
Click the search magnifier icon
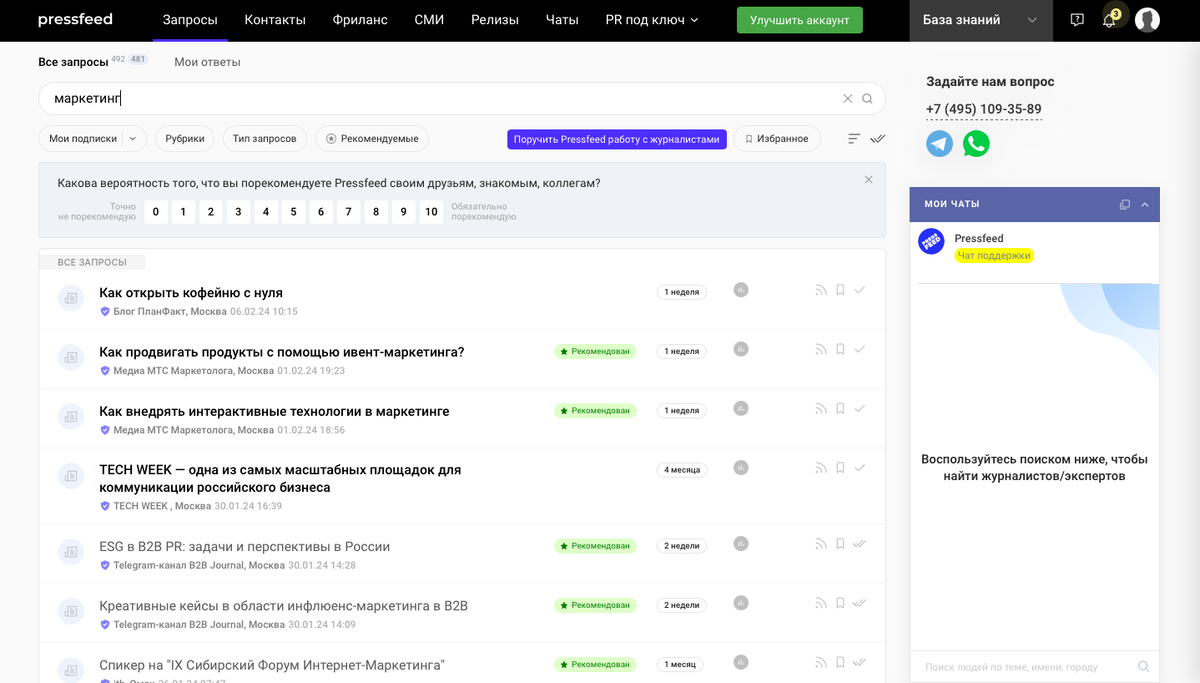[x=868, y=99]
